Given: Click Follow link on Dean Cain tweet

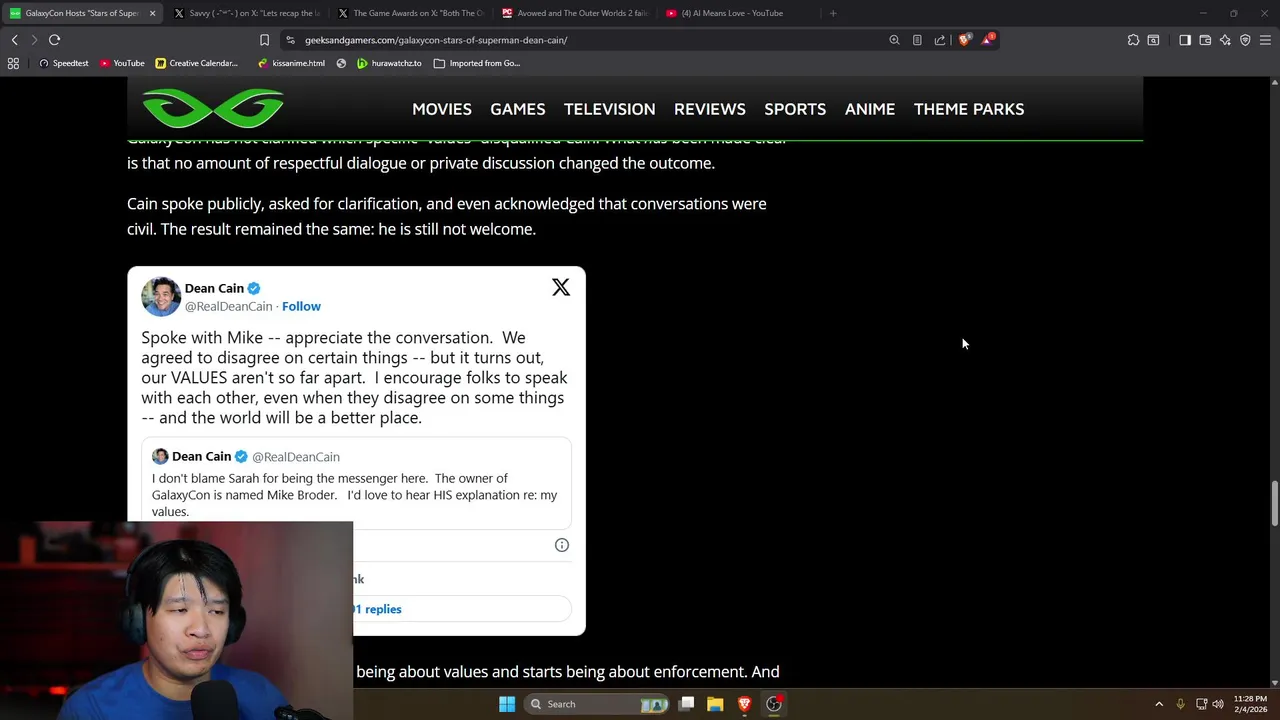Looking at the screenshot, I should [x=301, y=306].
